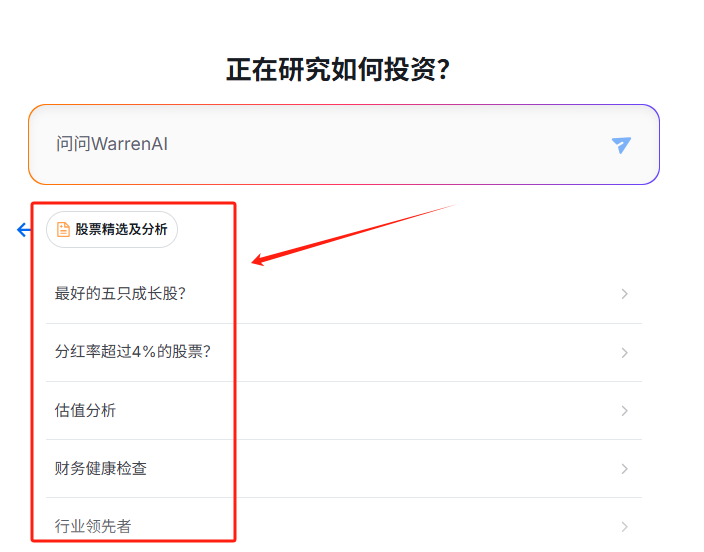The height and width of the screenshot is (552, 704).
Task: Open chevron next to 估值分析
Action: [x=624, y=411]
